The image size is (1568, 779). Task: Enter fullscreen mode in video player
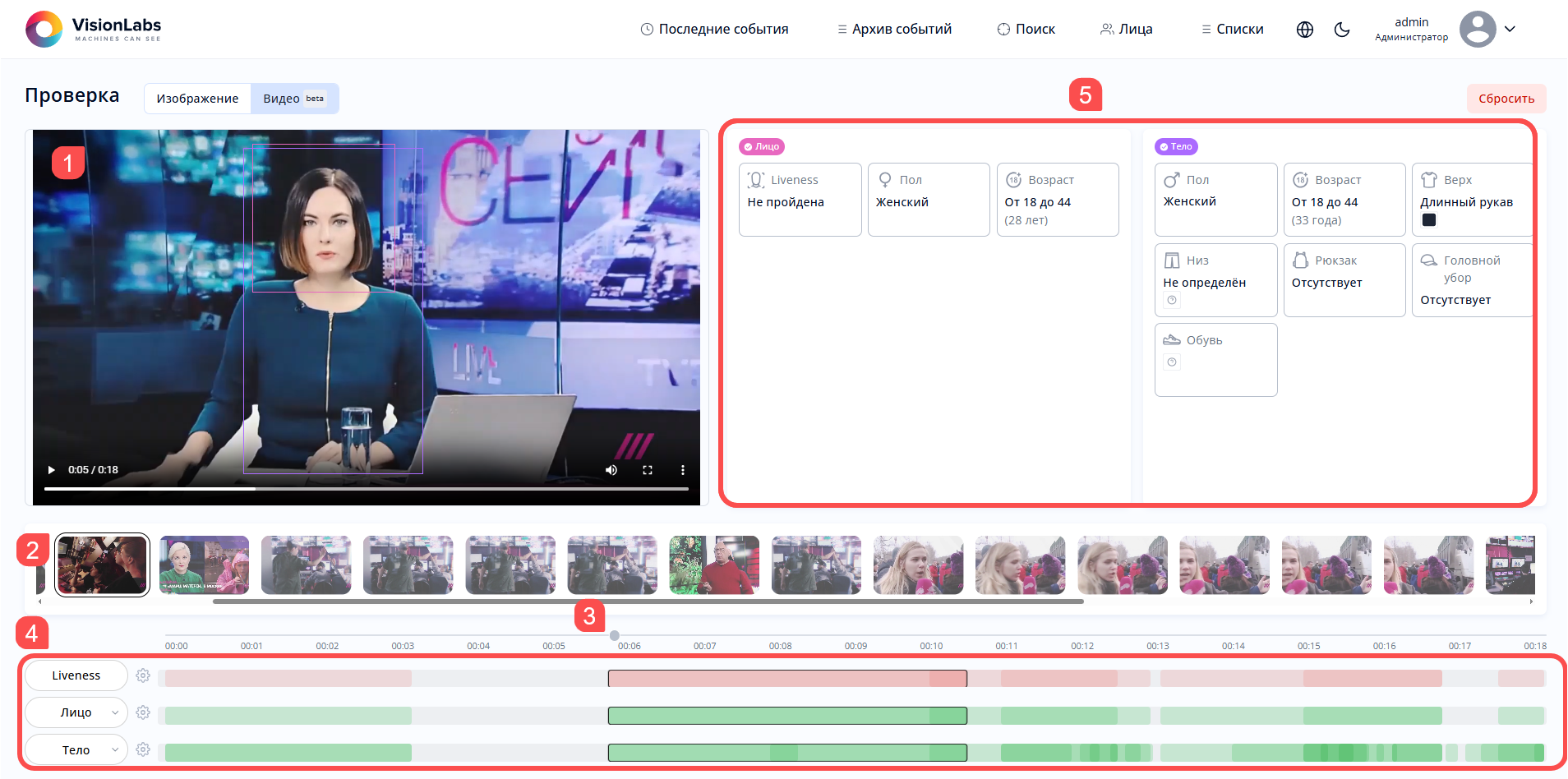[648, 470]
